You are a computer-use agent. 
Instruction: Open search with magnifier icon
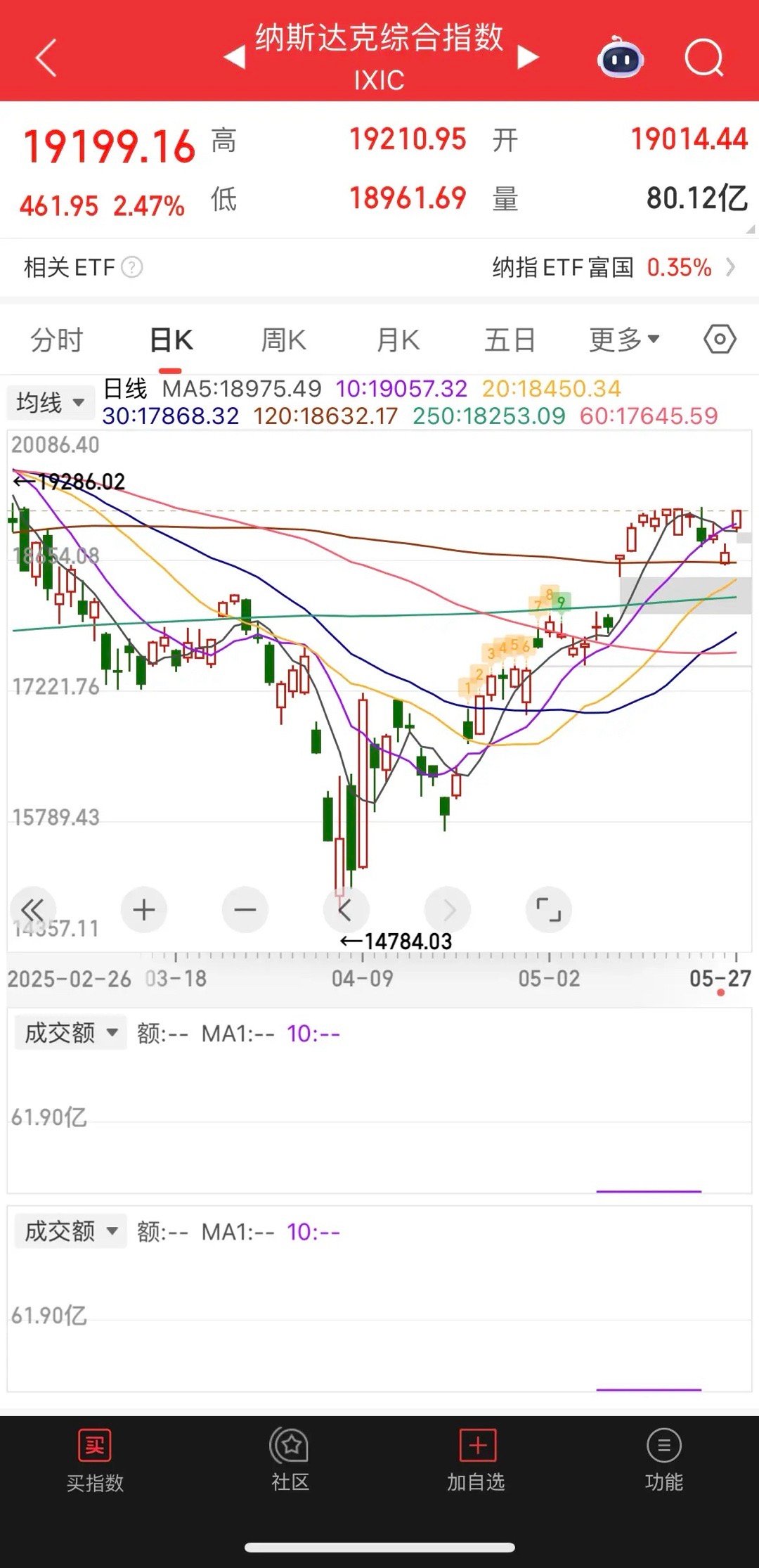pos(704,58)
